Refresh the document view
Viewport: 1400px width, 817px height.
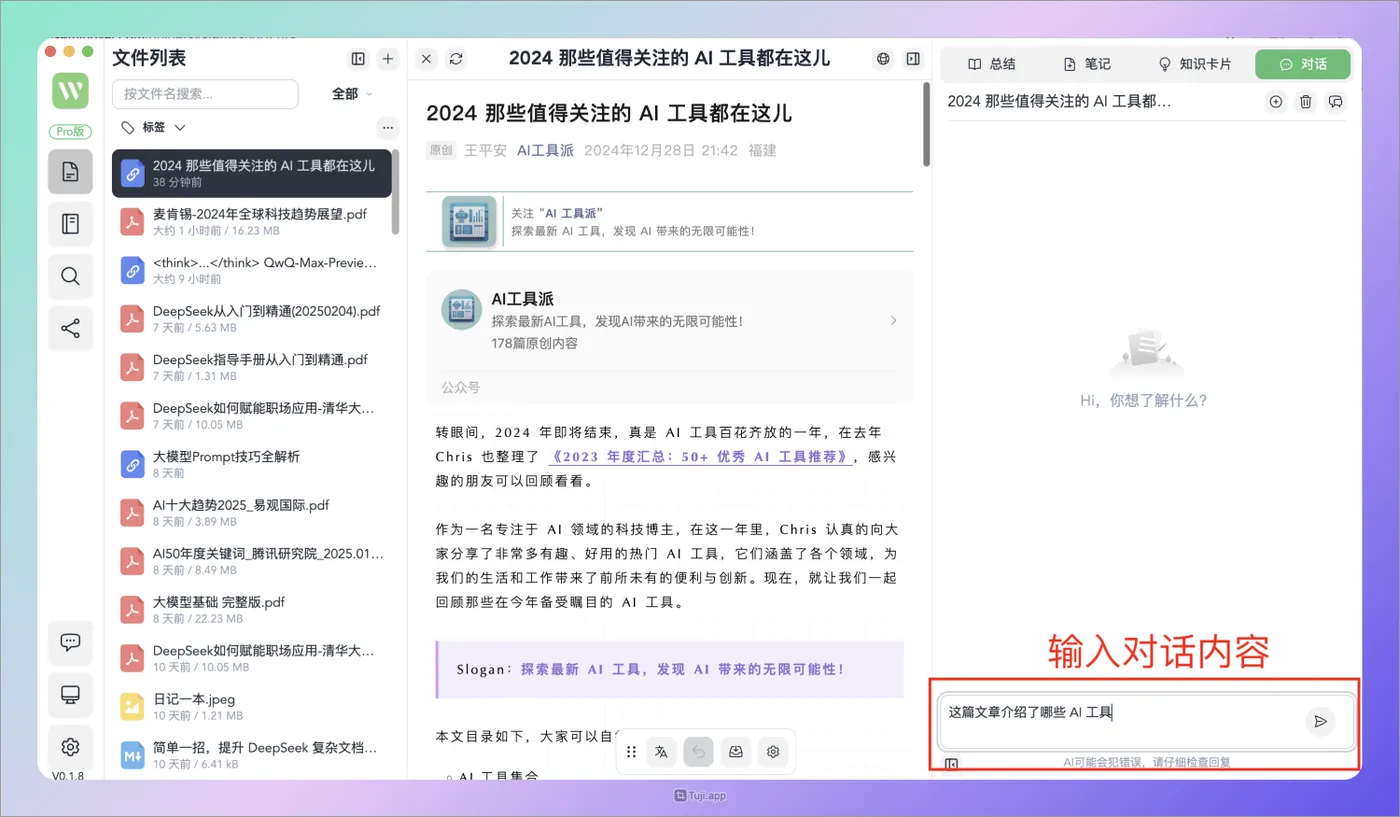(x=456, y=59)
